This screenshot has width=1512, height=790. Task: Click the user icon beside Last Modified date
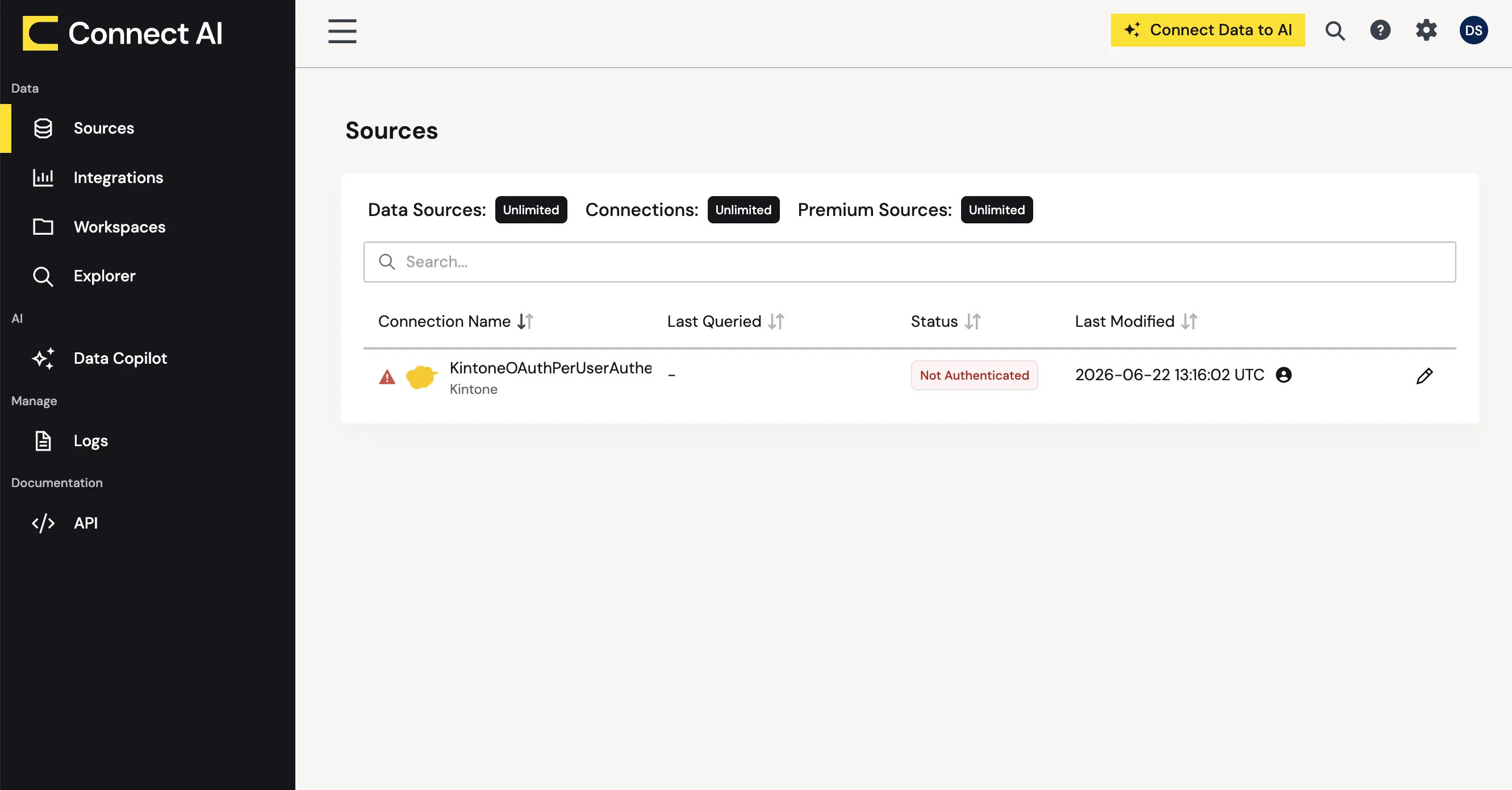1284,375
